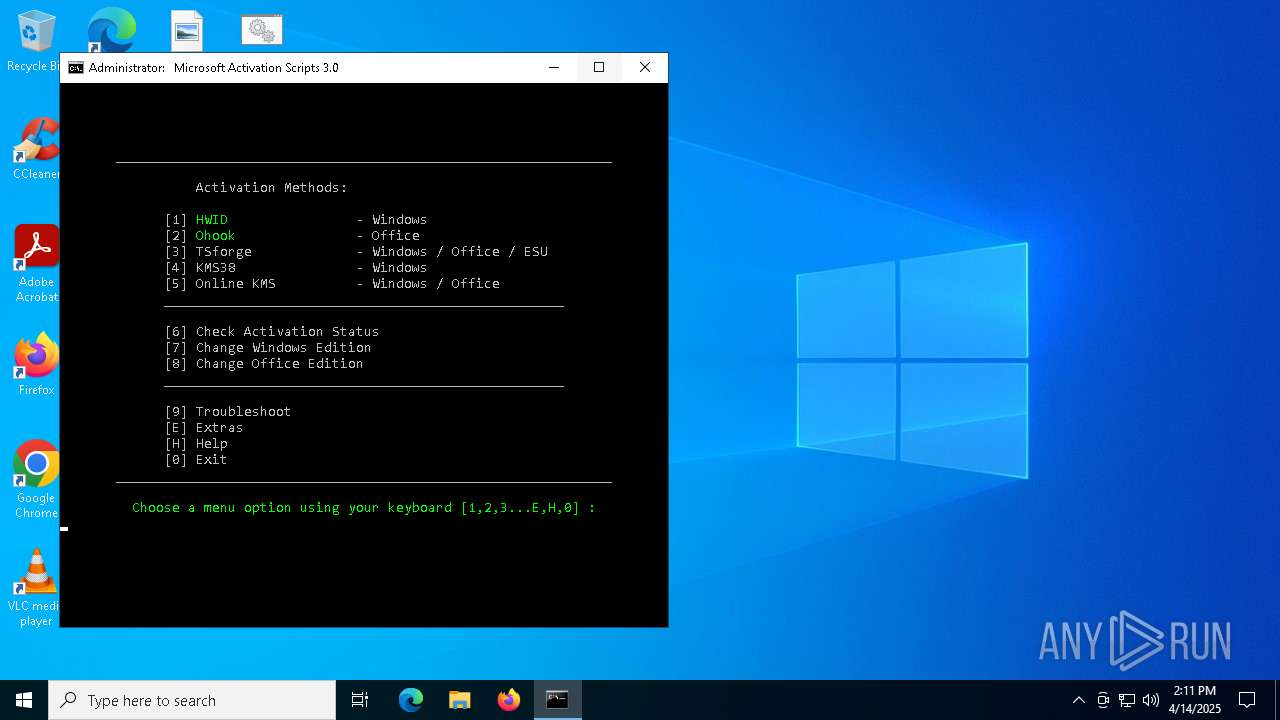This screenshot has height=720, width=1280.
Task: Select the image file icon on desktop
Action: point(187,31)
